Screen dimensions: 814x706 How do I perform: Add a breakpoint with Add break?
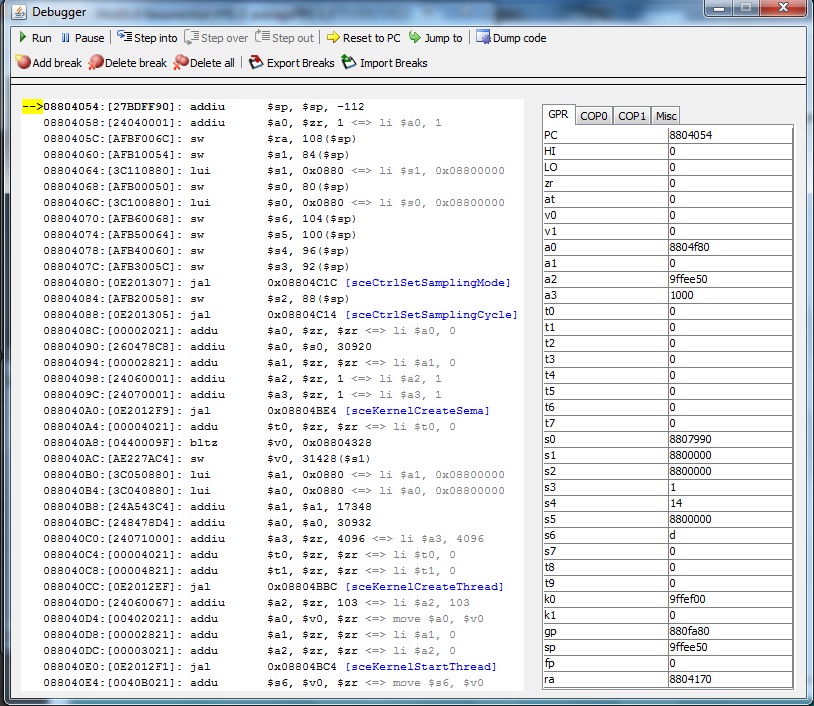[x=23, y=63]
